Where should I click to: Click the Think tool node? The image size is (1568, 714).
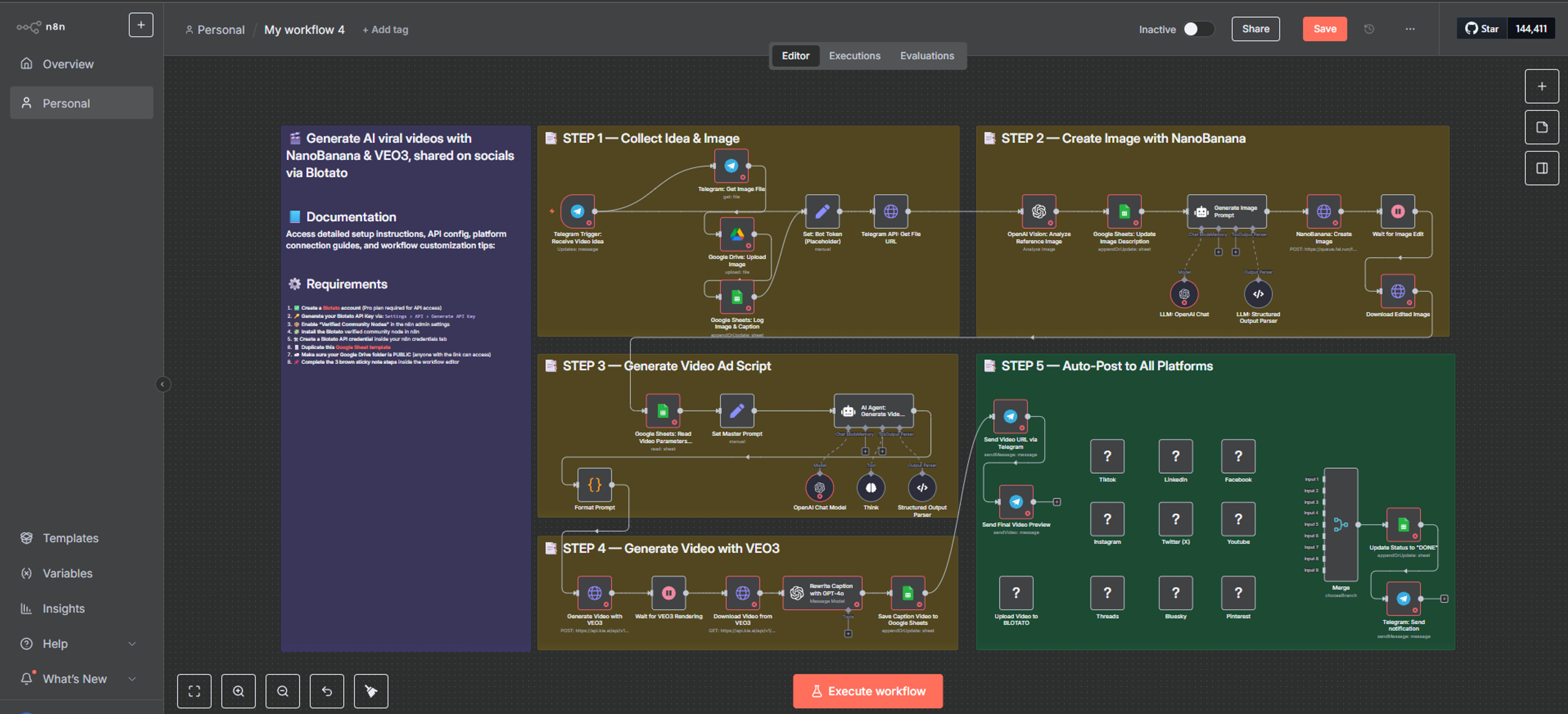[871, 488]
